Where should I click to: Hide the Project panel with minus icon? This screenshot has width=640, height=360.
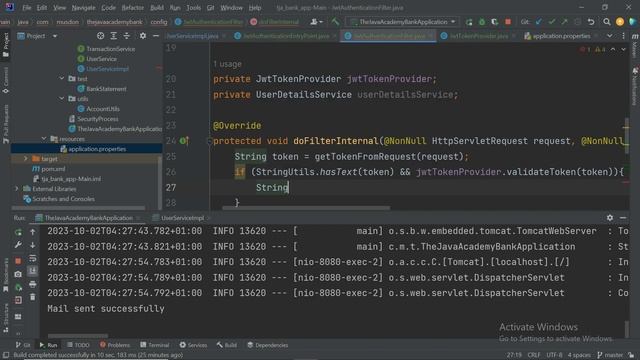156,36
